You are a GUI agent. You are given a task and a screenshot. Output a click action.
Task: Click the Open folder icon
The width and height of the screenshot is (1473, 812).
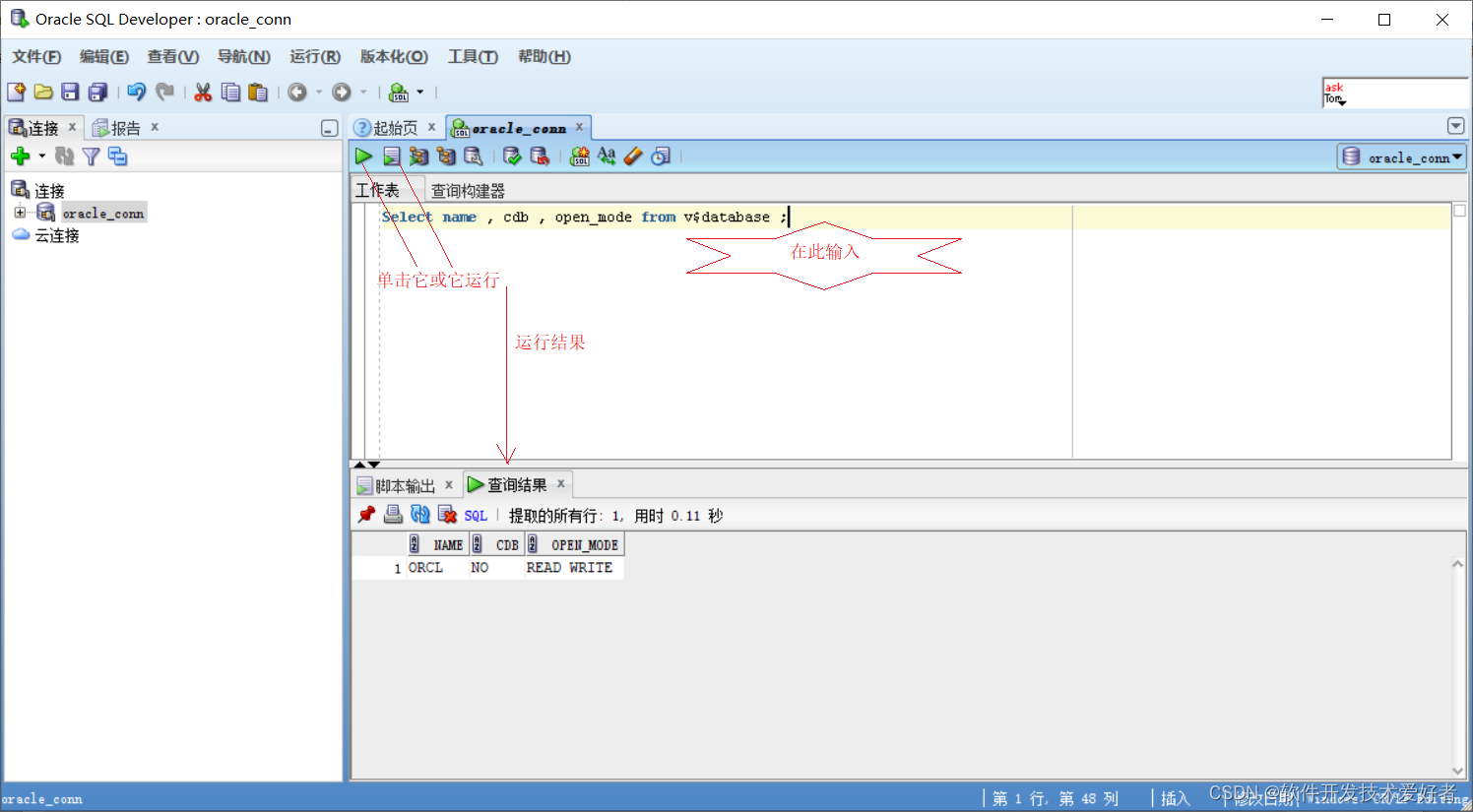pos(43,92)
